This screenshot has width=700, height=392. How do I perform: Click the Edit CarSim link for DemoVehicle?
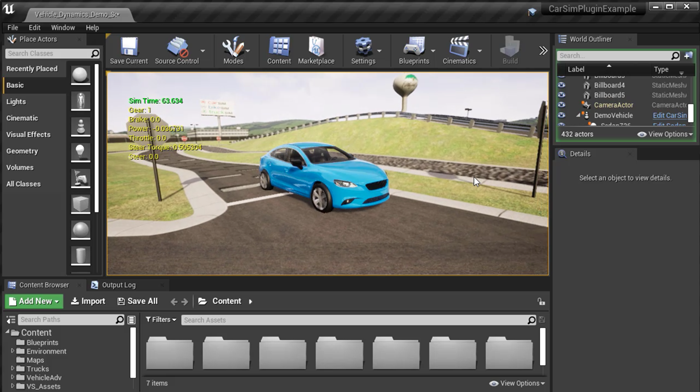[x=669, y=115]
